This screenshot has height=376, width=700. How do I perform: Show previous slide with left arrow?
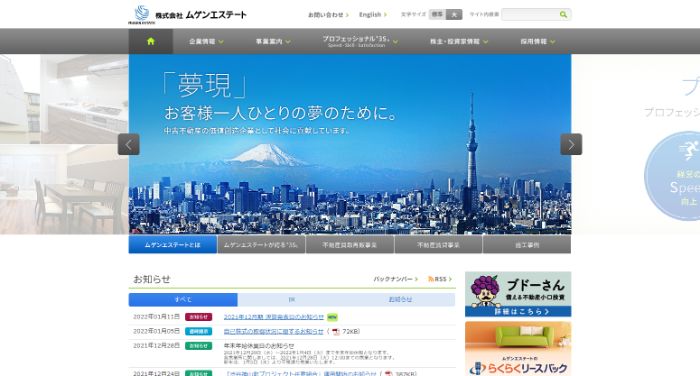point(129,144)
